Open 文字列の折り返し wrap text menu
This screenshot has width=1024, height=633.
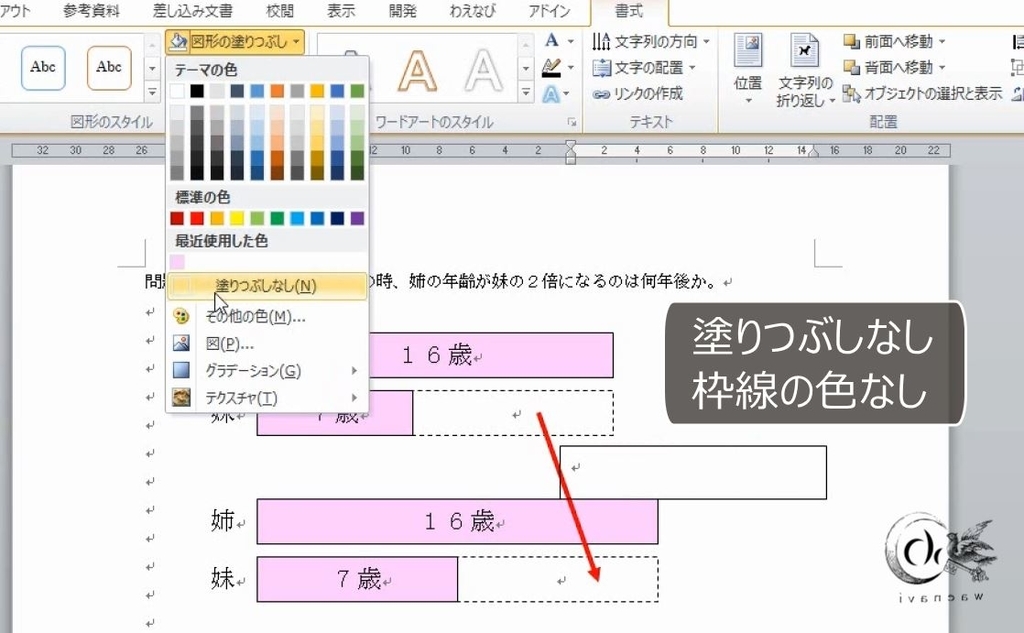click(805, 71)
